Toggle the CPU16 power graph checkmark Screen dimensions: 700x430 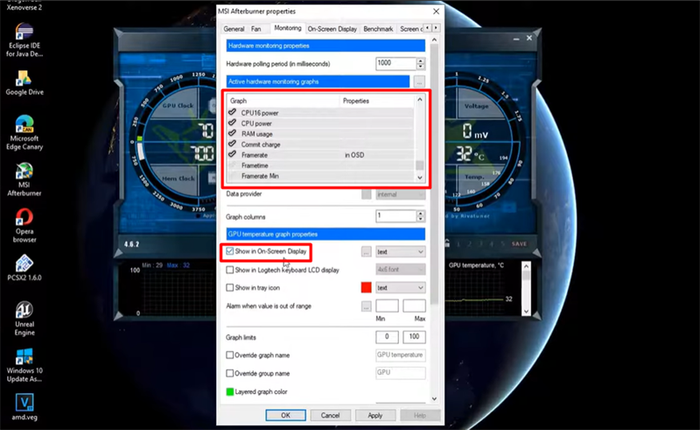click(x=232, y=113)
